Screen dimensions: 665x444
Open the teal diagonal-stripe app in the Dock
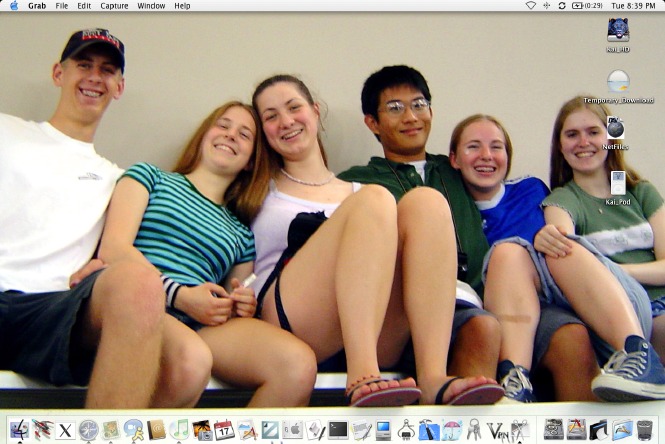pyautogui.click(x=270, y=430)
